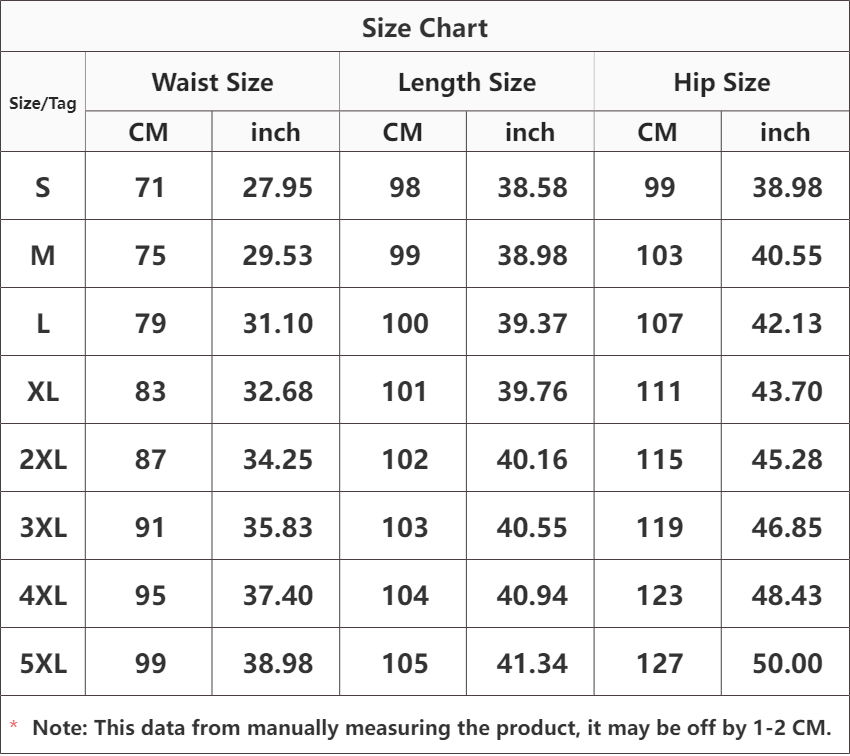Click the hip value 45.28 inch
The height and width of the screenshot is (756, 850).
[787, 459]
